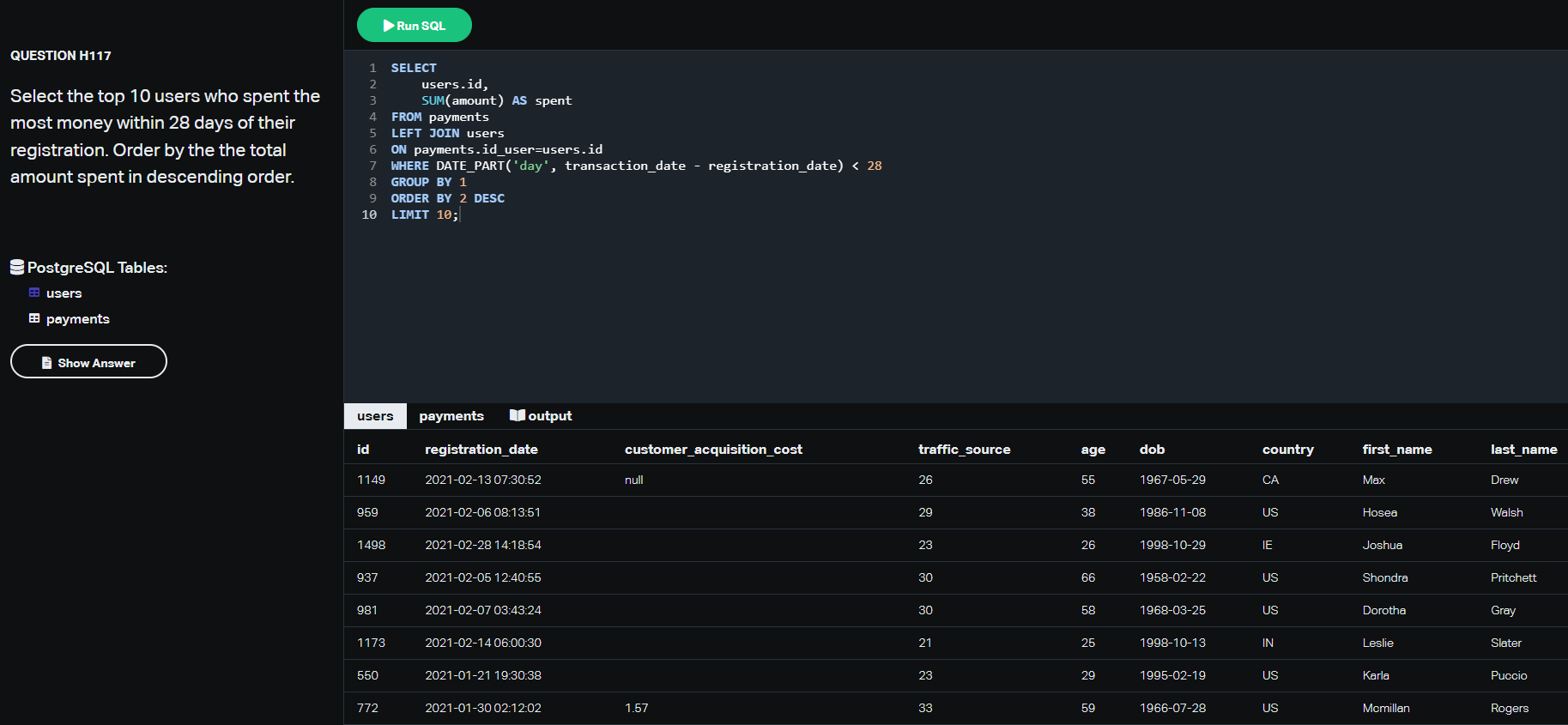Click the last_name column header
This screenshot has width=1568, height=725.
[1523, 450]
